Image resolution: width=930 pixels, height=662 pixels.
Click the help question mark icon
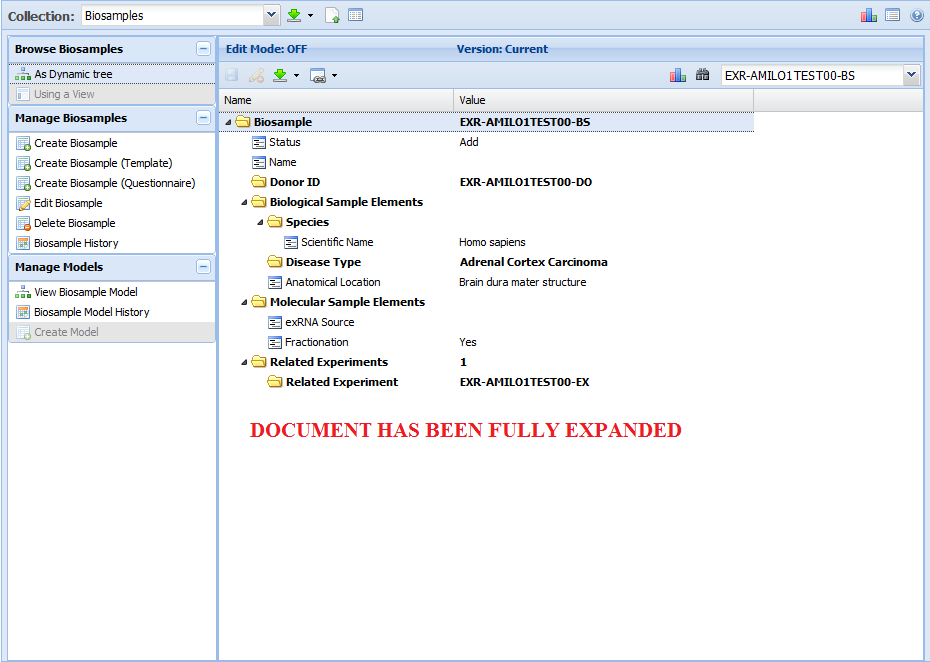click(x=917, y=16)
